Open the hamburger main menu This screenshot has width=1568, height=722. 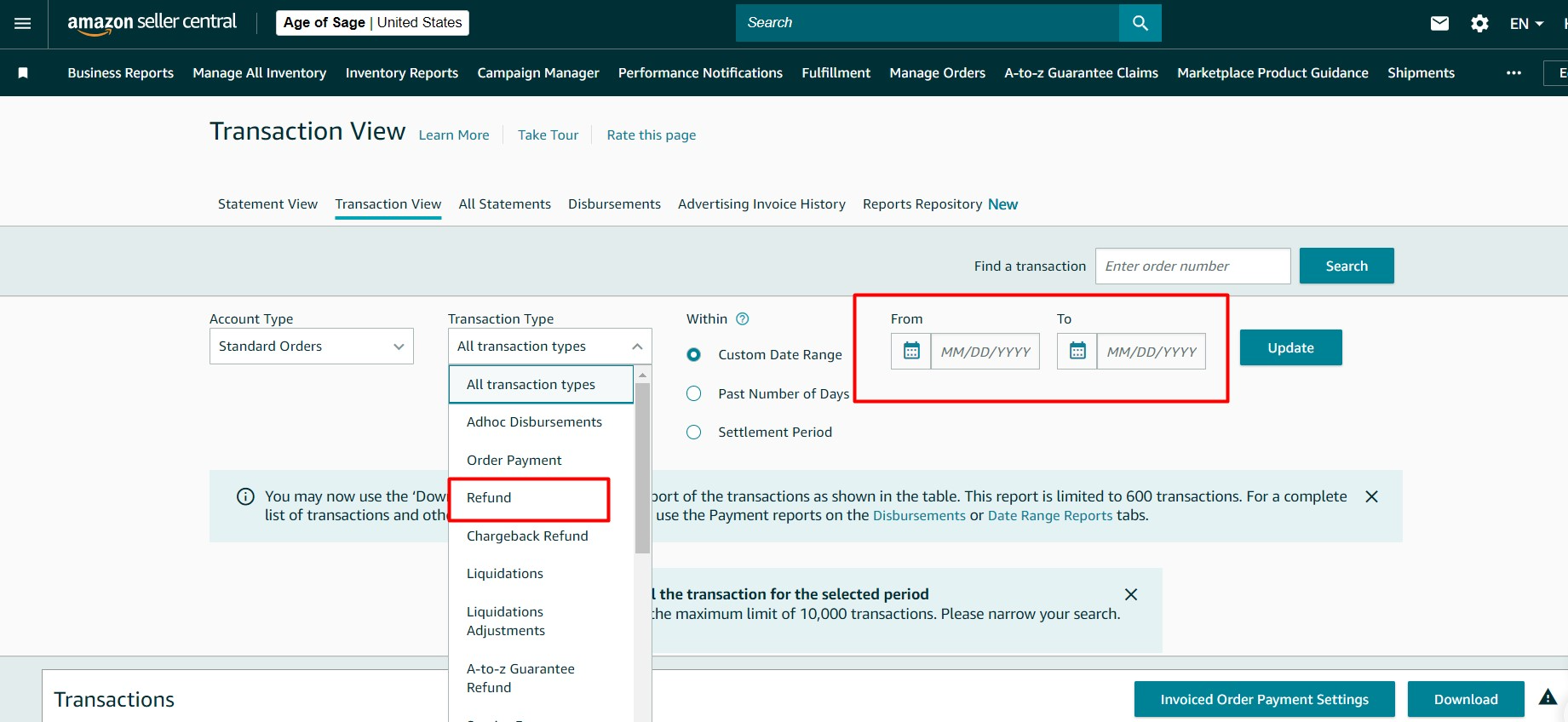pyautogui.click(x=23, y=23)
